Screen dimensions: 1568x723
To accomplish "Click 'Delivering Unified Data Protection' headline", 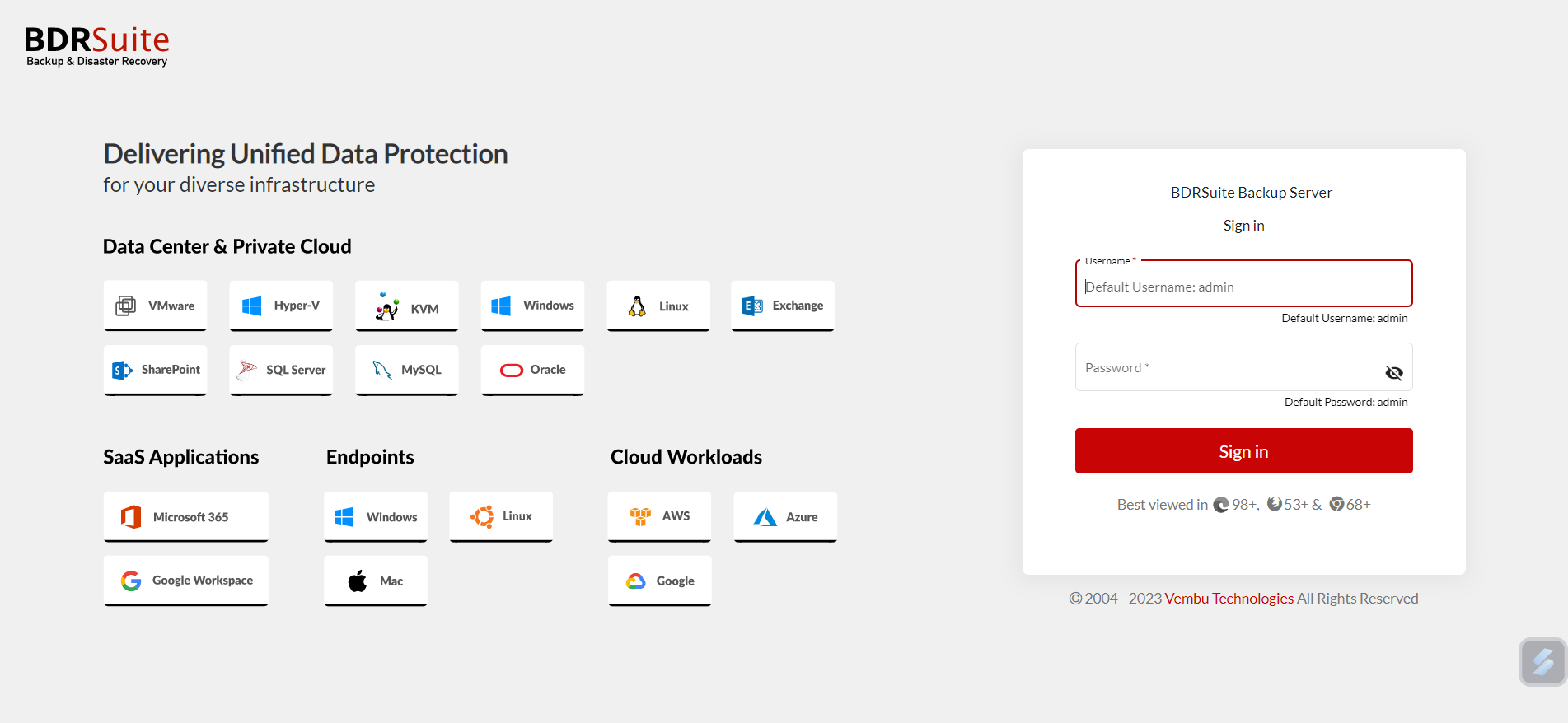I will 306,154.
